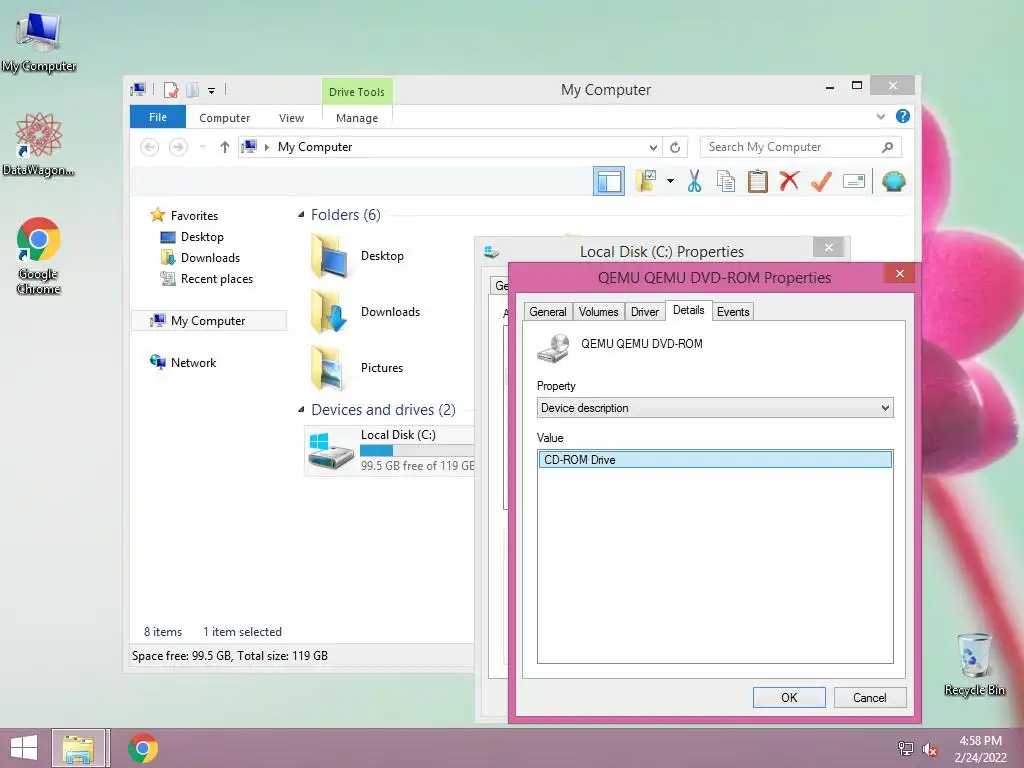Select Downloads under Favorites
This screenshot has height=768, width=1024.
click(x=210, y=257)
